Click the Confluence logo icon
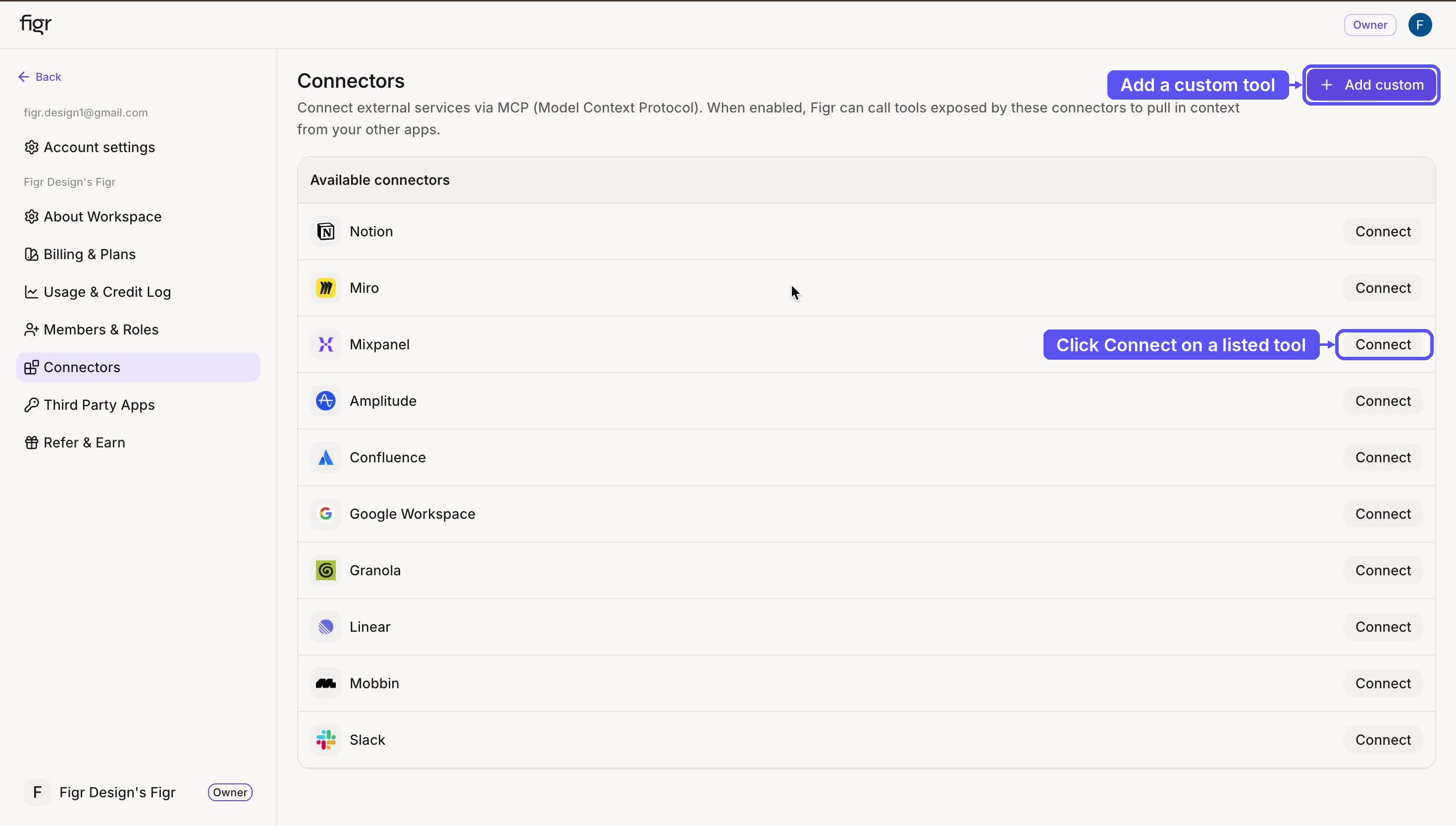 coord(325,457)
